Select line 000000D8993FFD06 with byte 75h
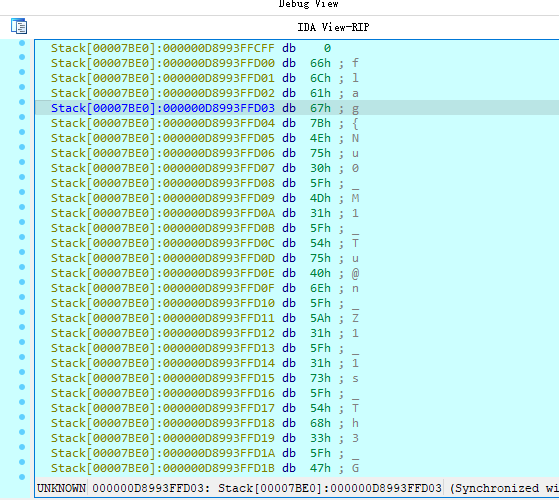Viewport: 559px width, 500px height. [x=205, y=153]
